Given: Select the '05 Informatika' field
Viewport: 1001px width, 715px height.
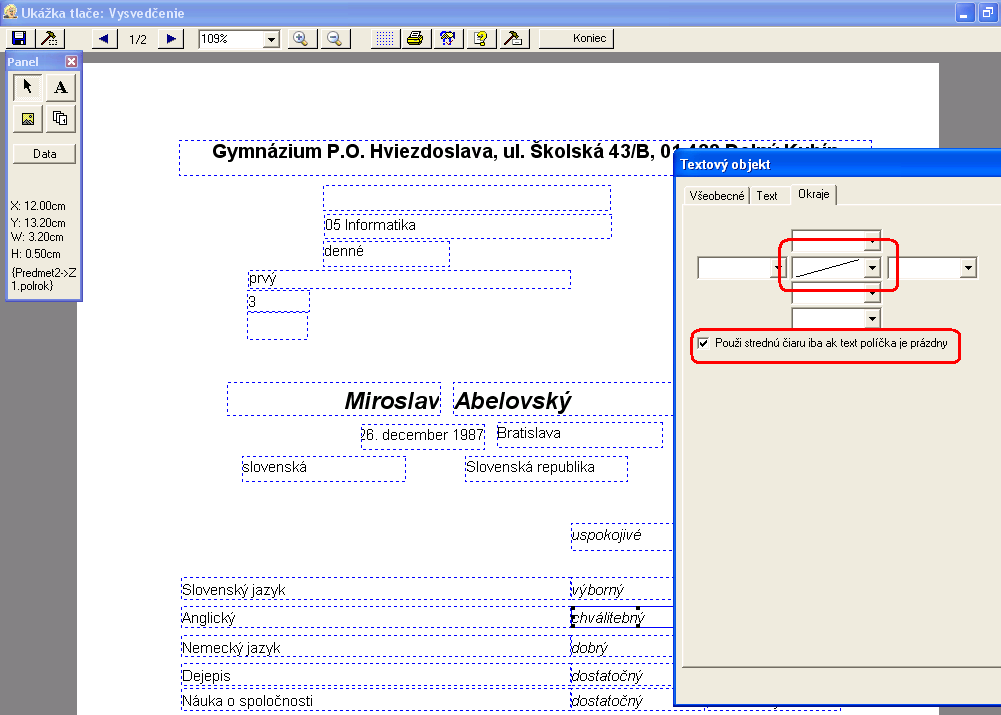Looking at the screenshot, I should 467,226.
